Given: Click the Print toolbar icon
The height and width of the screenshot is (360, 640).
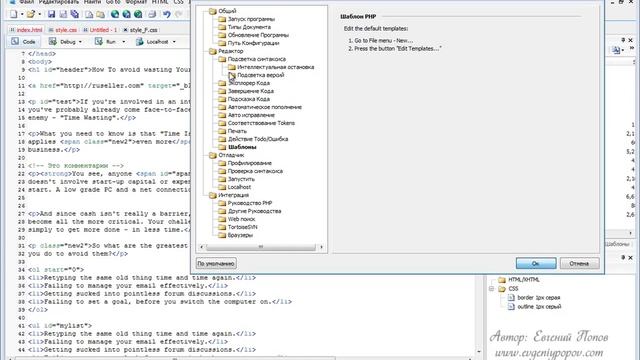Looking at the screenshot, I should (x=152, y=15).
